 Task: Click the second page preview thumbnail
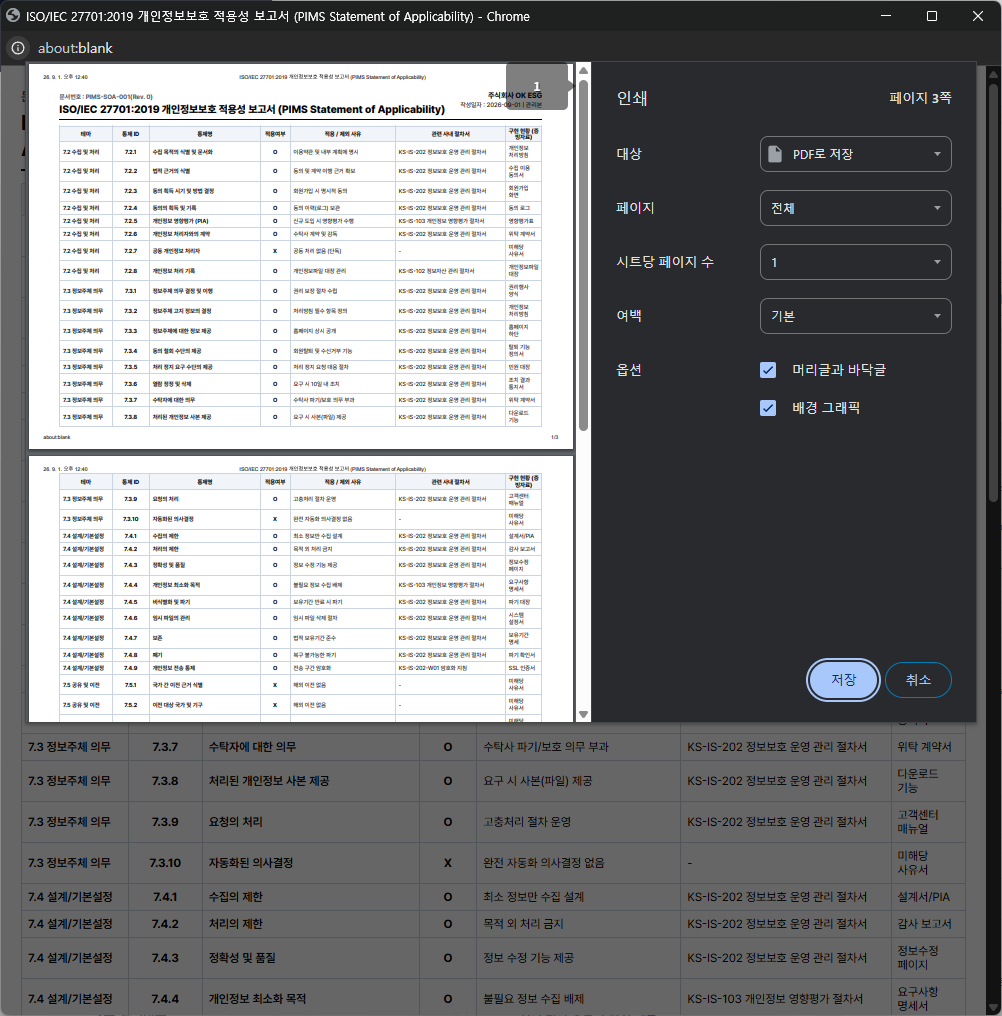point(301,589)
